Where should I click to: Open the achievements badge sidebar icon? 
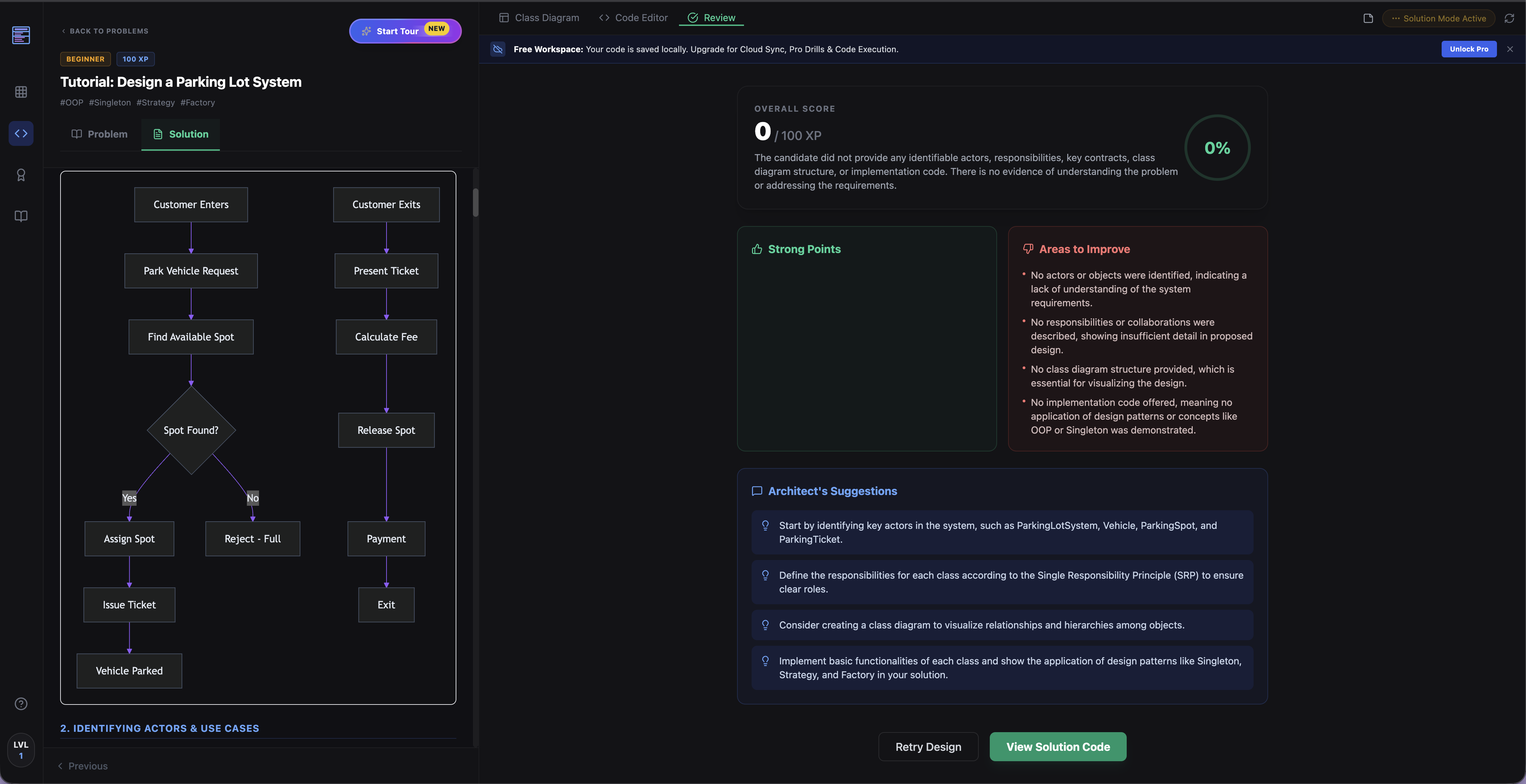pyautogui.click(x=21, y=175)
